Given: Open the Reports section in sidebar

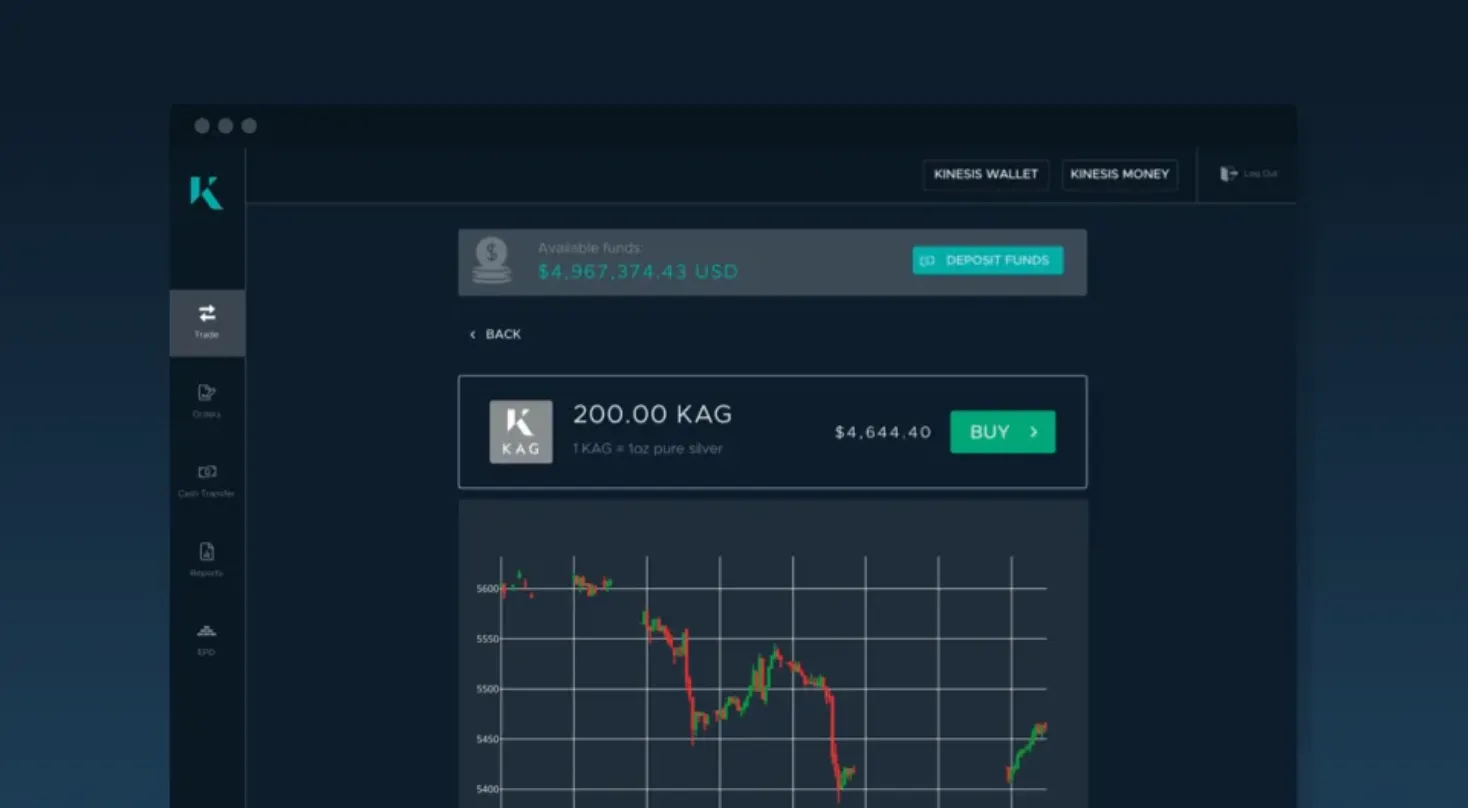Looking at the screenshot, I should point(207,560).
